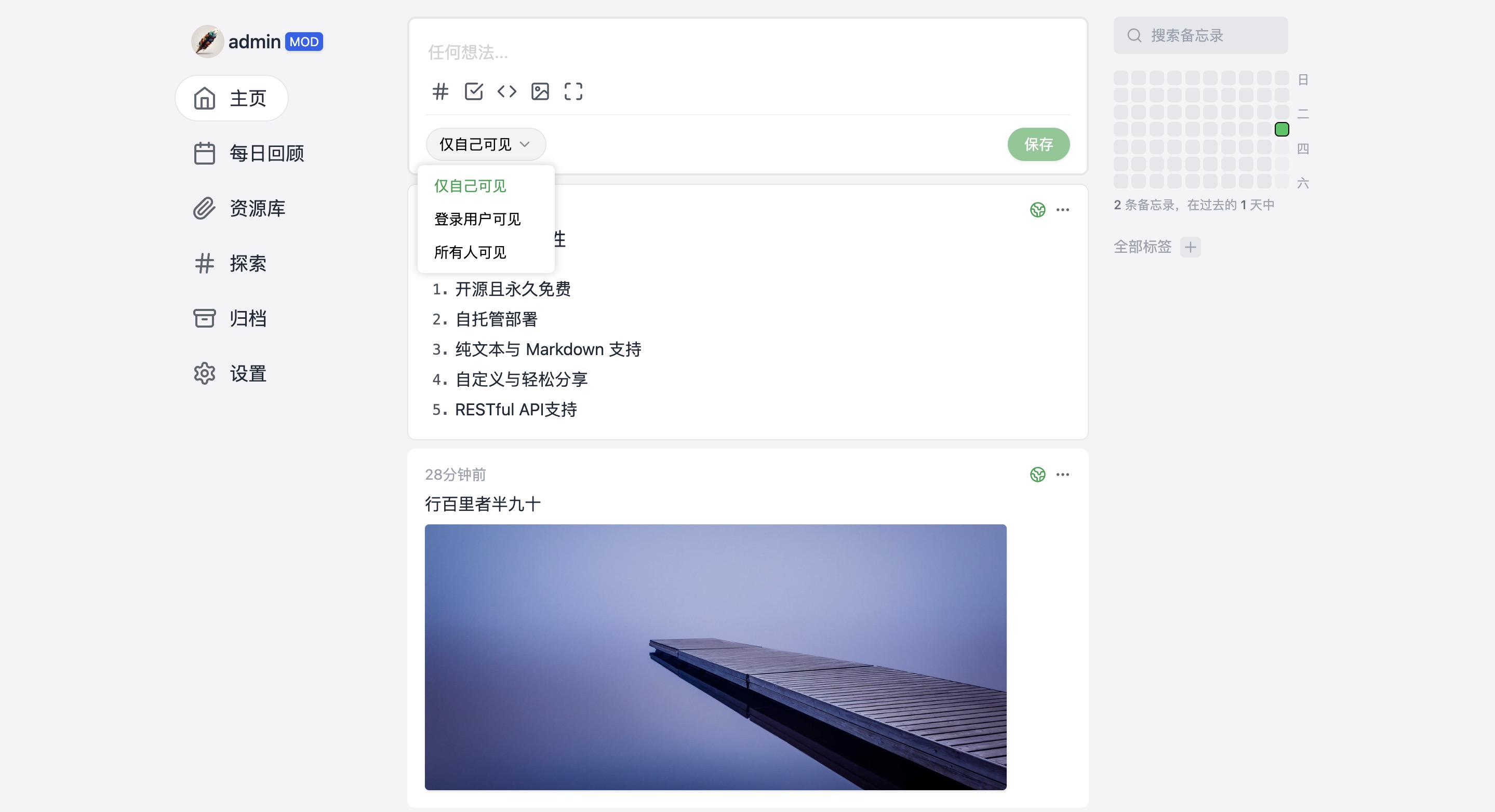Click the globe icon on the 行百里者半九十 memo

(1038, 474)
